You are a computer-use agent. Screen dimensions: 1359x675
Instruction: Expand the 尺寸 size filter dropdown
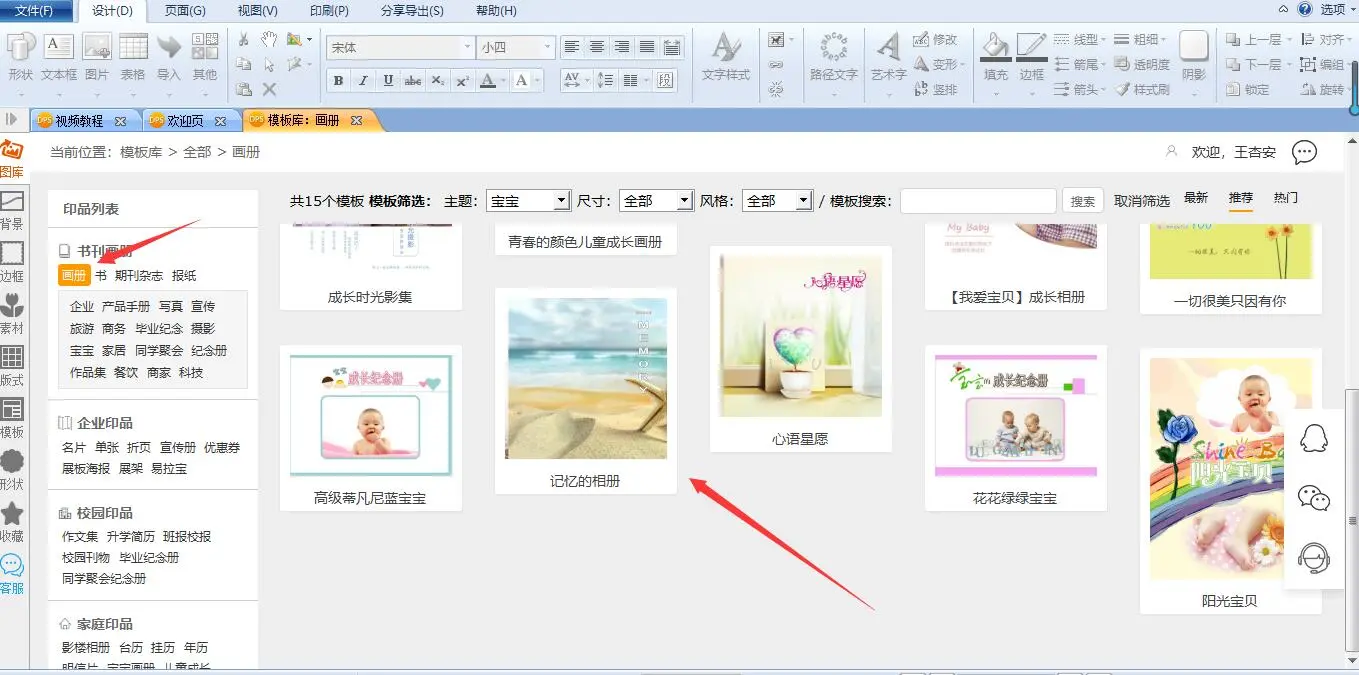click(656, 201)
